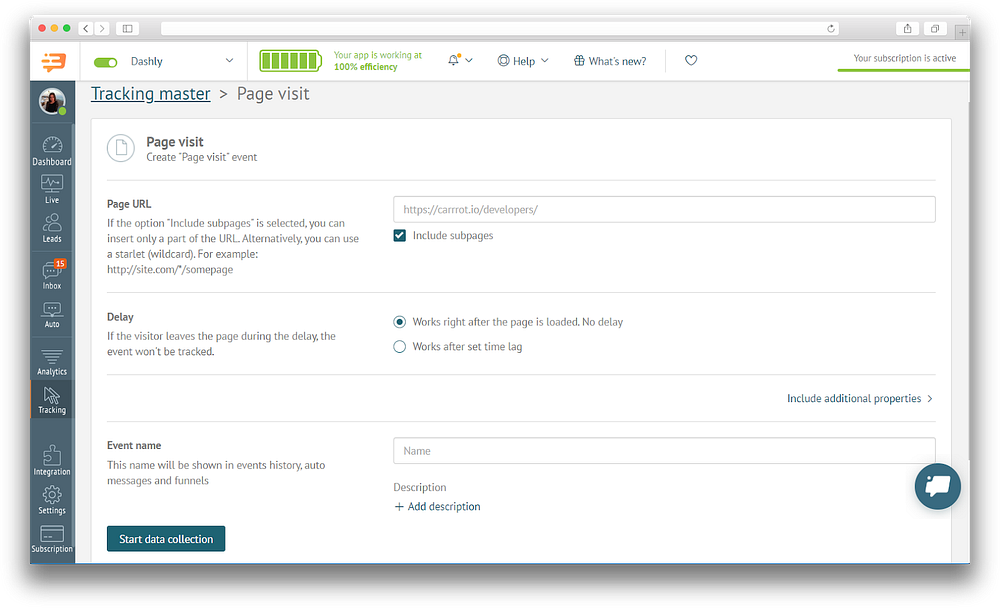This screenshot has height=608, width=1000.
Task: Open the chat bubble widget
Action: [937, 486]
